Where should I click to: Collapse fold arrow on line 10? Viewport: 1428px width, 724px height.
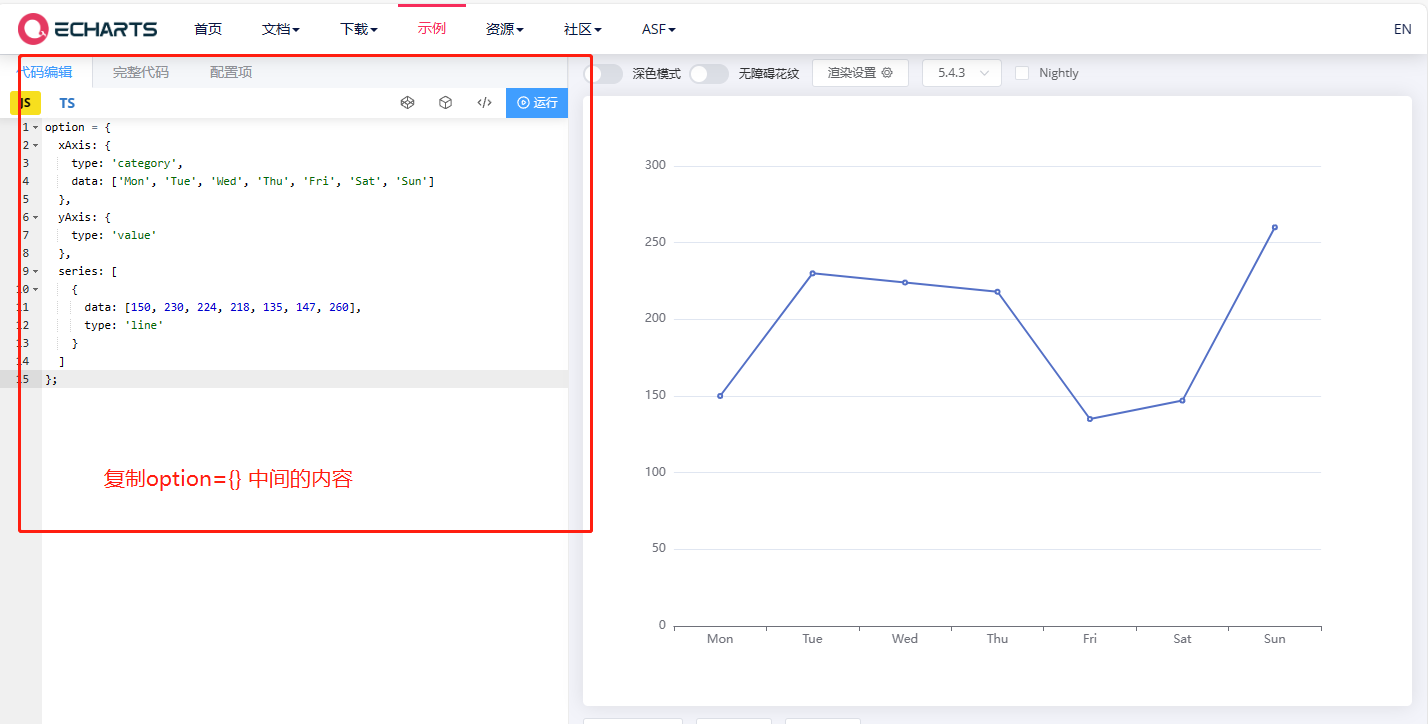point(36,289)
